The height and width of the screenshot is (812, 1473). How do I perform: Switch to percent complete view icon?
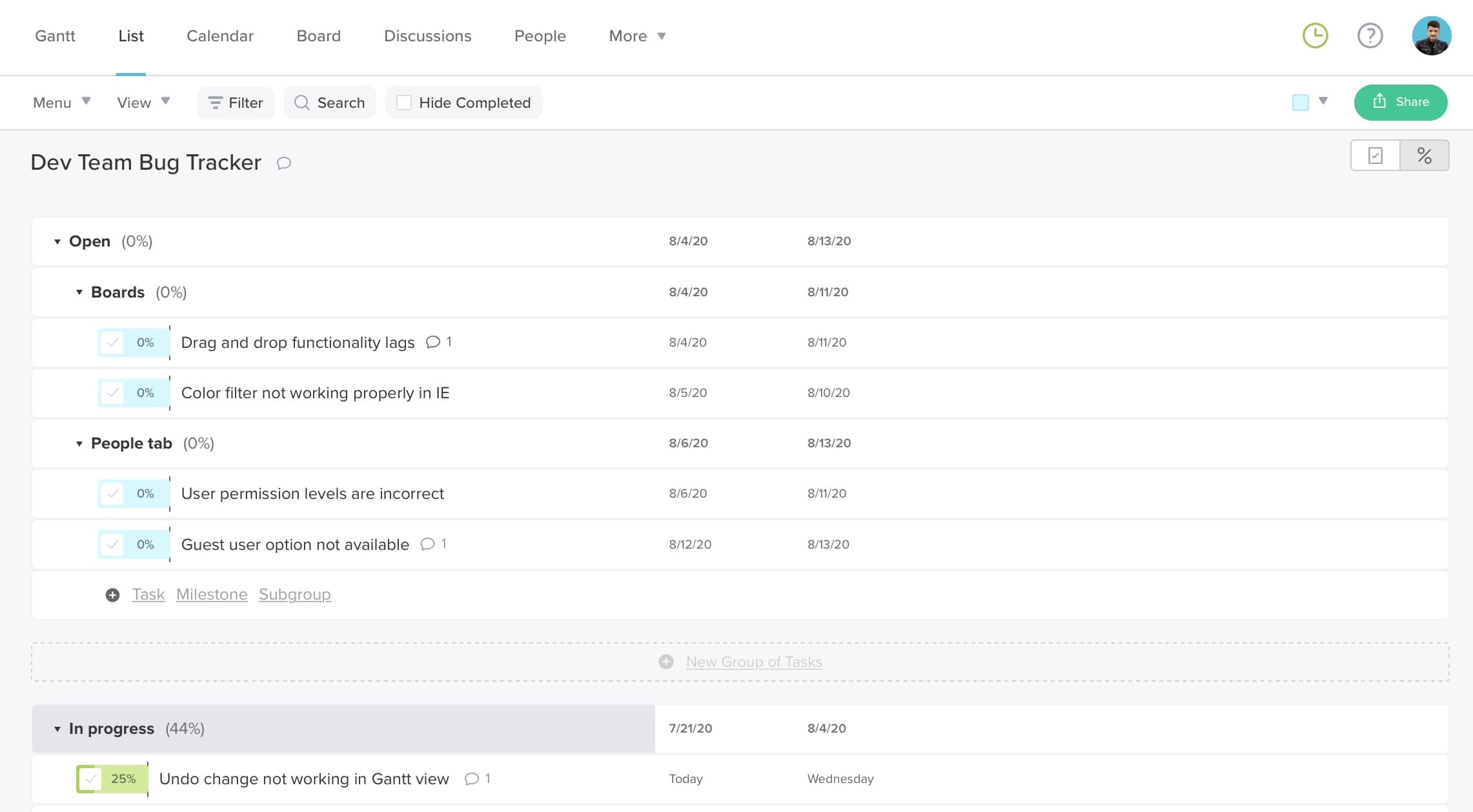[x=1424, y=155]
